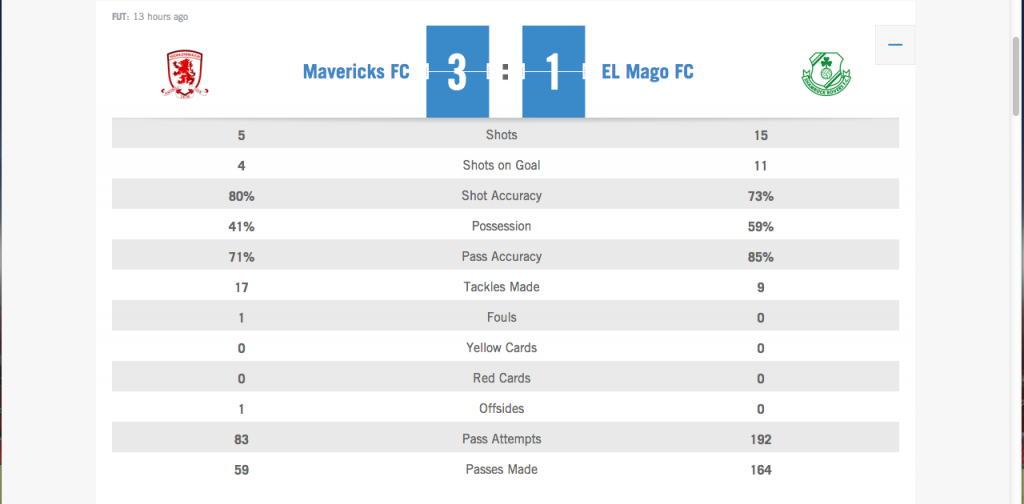Open the Mavericks FC team name

pyautogui.click(x=356, y=72)
